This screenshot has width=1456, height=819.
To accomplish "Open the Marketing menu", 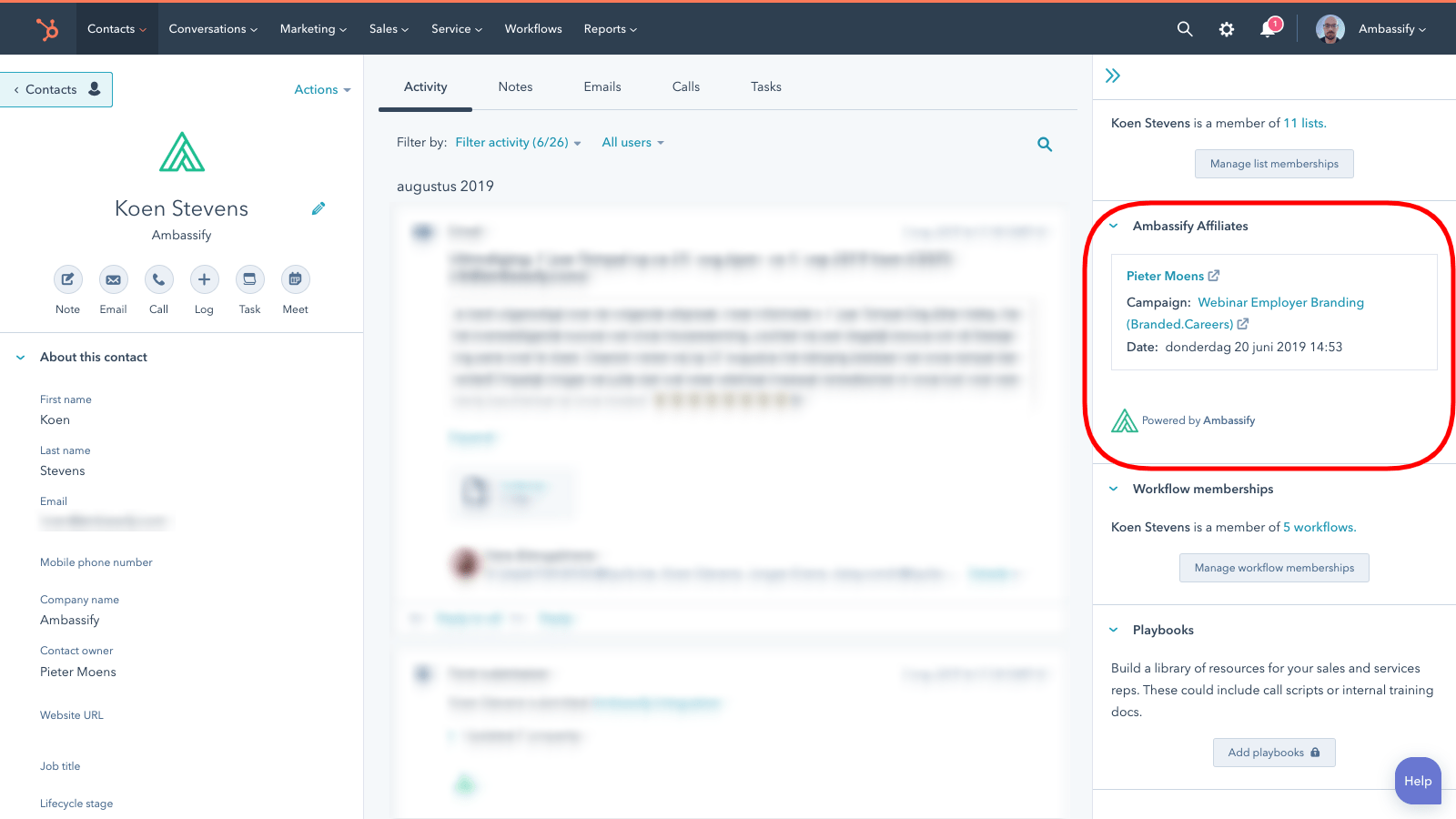I will click(312, 29).
